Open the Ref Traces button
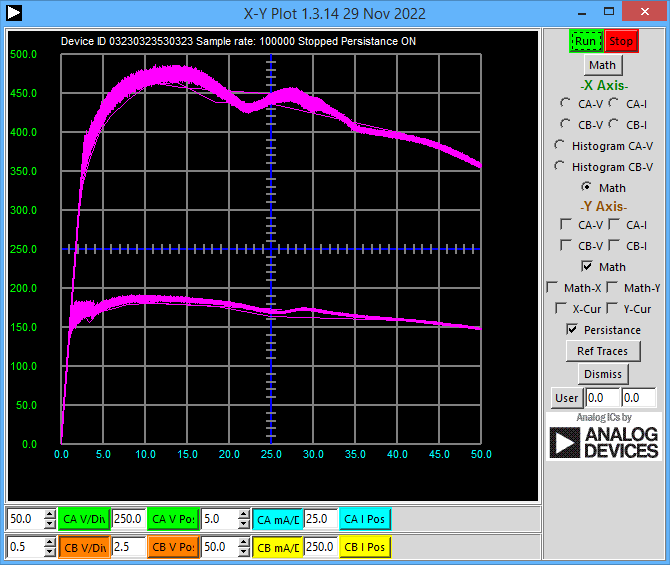Viewport: 670px width, 565px height. [x=602, y=351]
